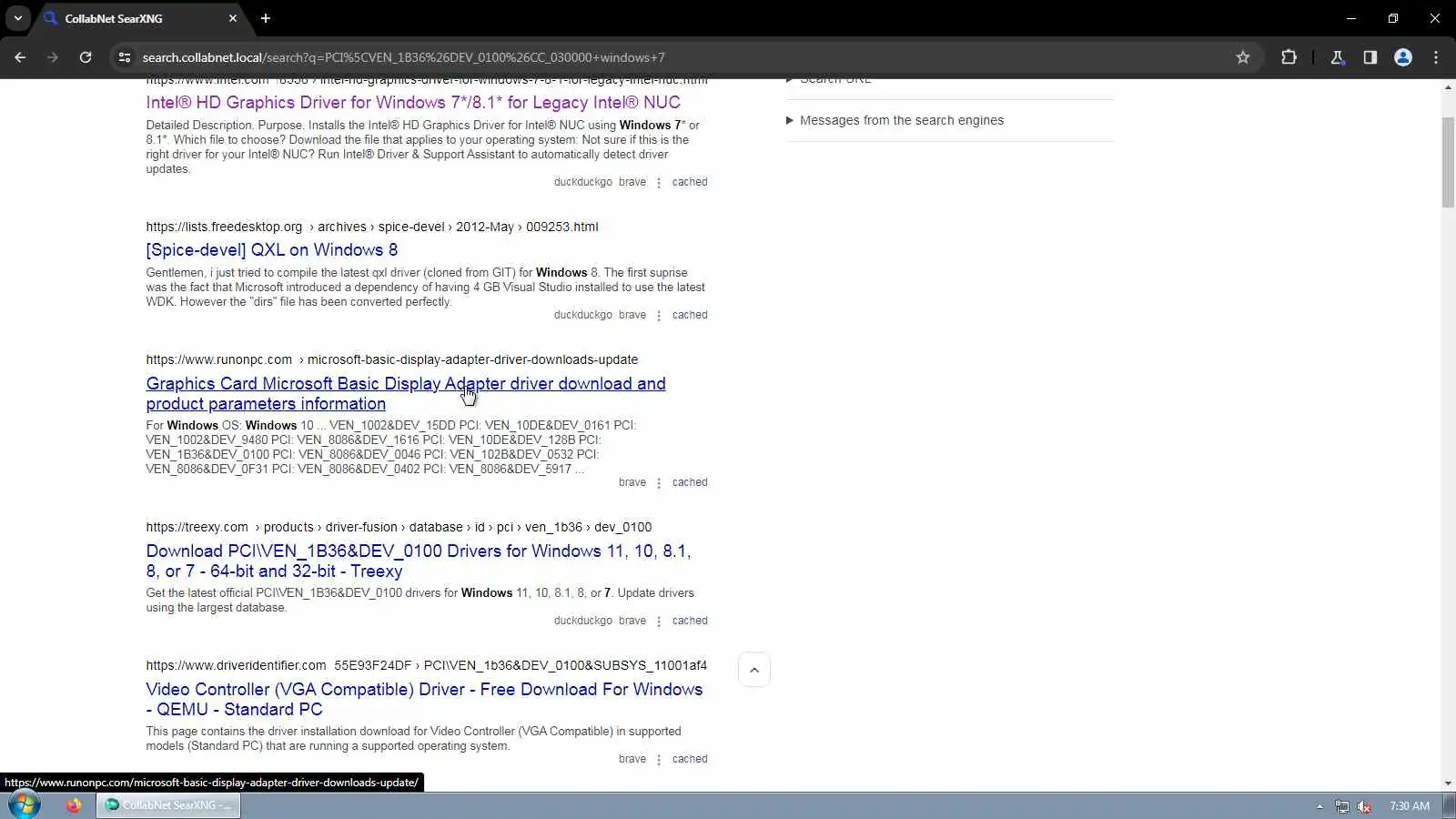Click cached link for runonpc result
The height and width of the screenshot is (819, 1456).
tap(690, 482)
